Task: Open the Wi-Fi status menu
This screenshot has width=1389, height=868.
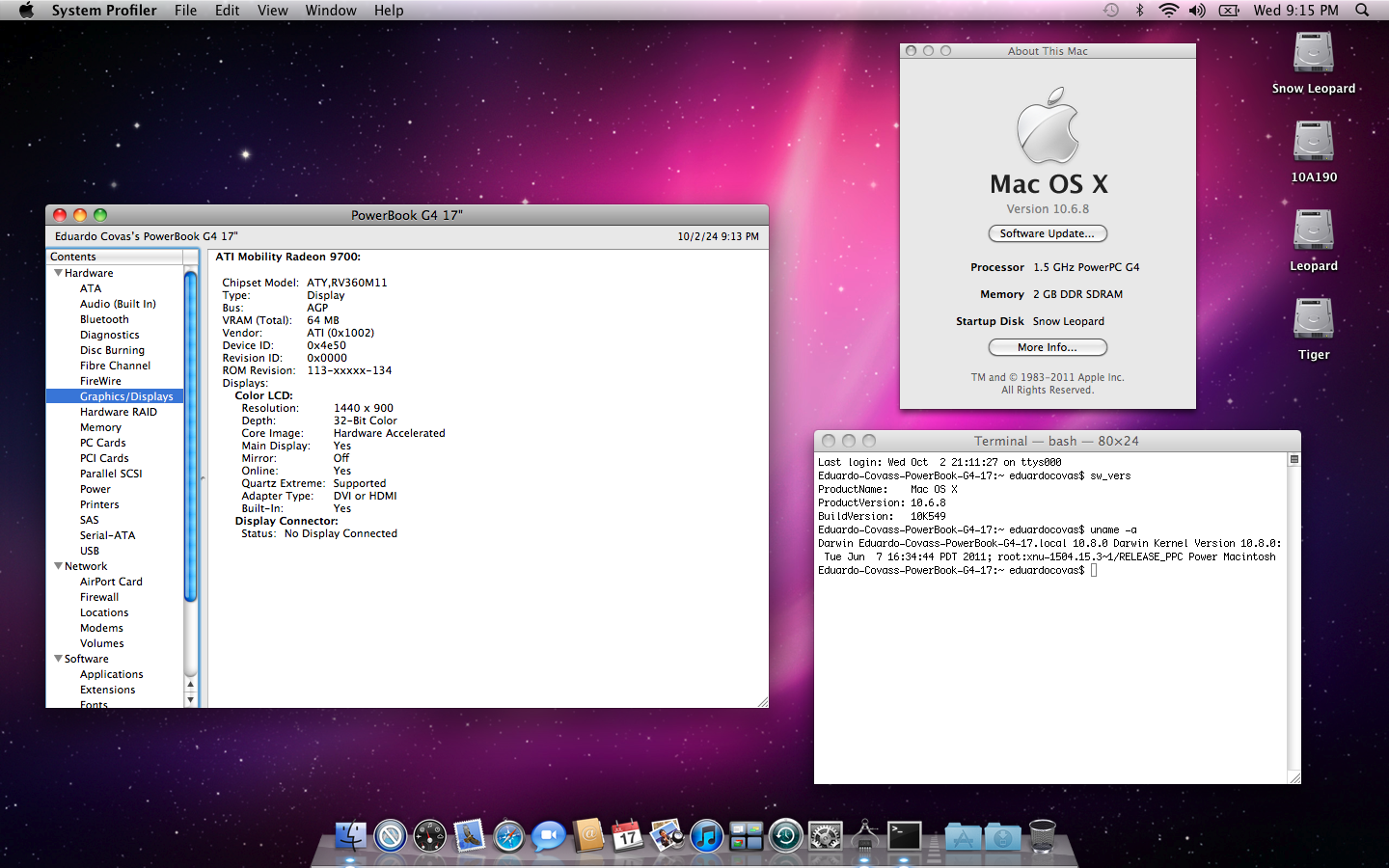Action: [1168, 11]
